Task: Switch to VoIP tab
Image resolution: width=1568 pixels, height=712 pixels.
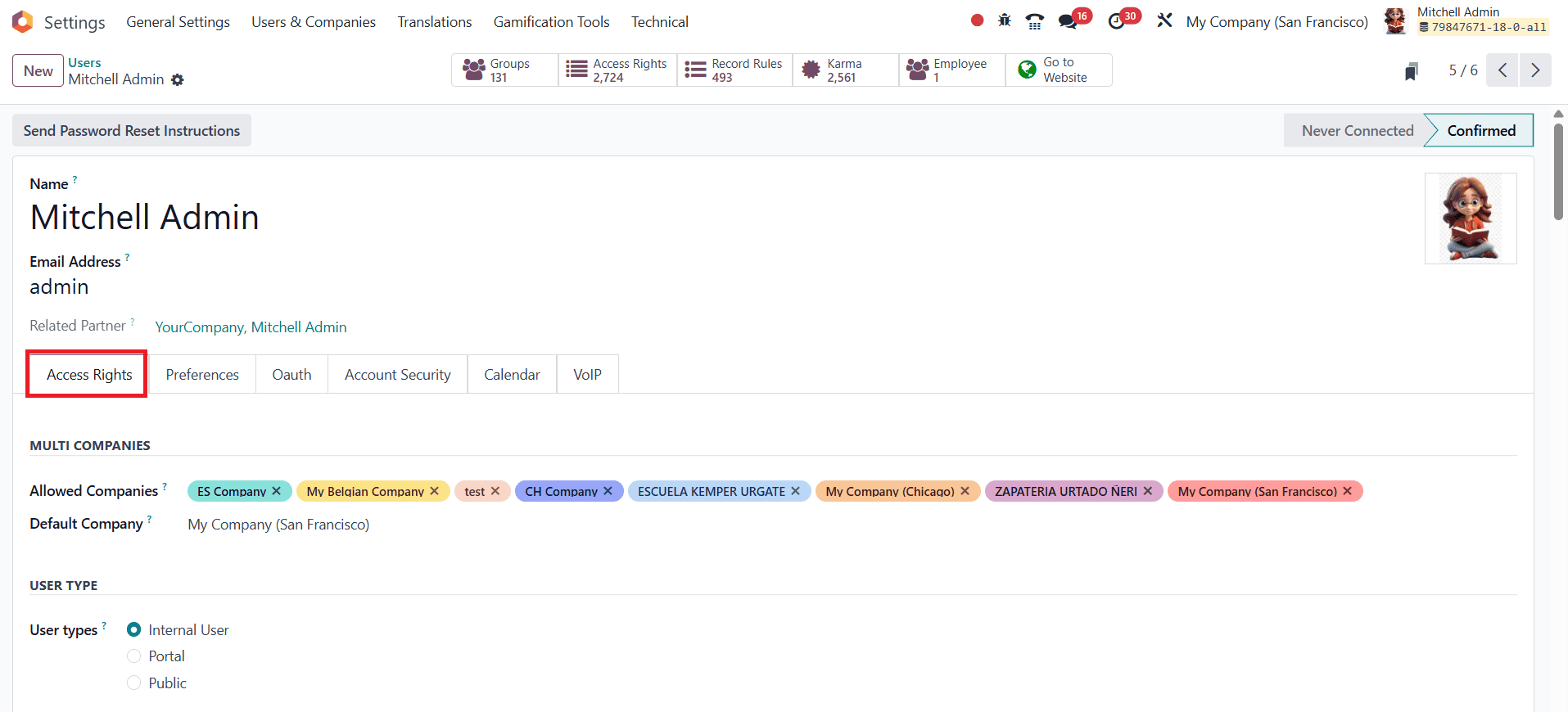Action: point(587,375)
